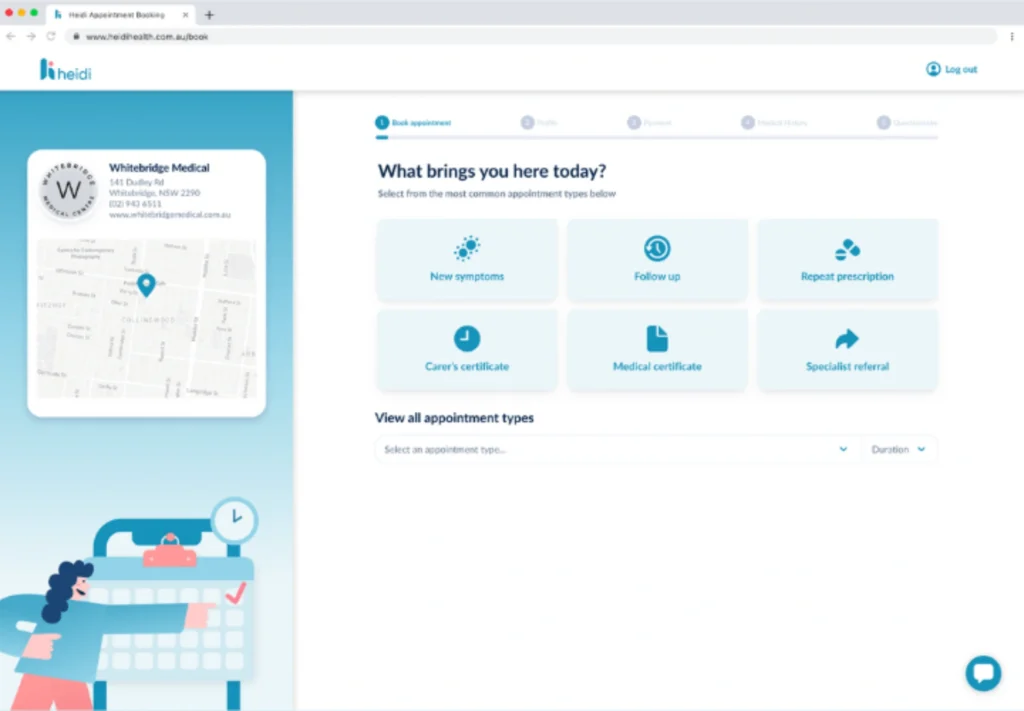Open the www.whitebridgemedical.com.au link
The image size is (1024, 711).
pyautogui.click(x=170, y=214)
